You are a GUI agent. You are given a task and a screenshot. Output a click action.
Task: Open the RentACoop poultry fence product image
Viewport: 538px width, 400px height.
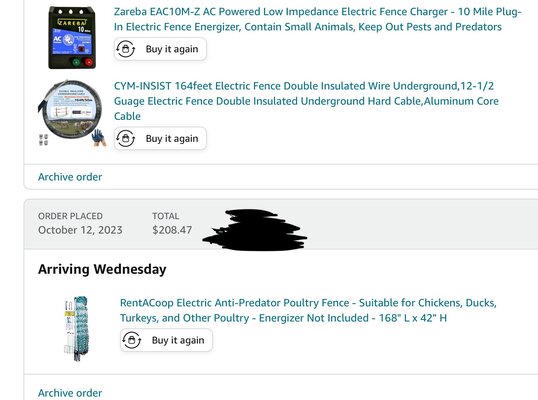point(77,328)
